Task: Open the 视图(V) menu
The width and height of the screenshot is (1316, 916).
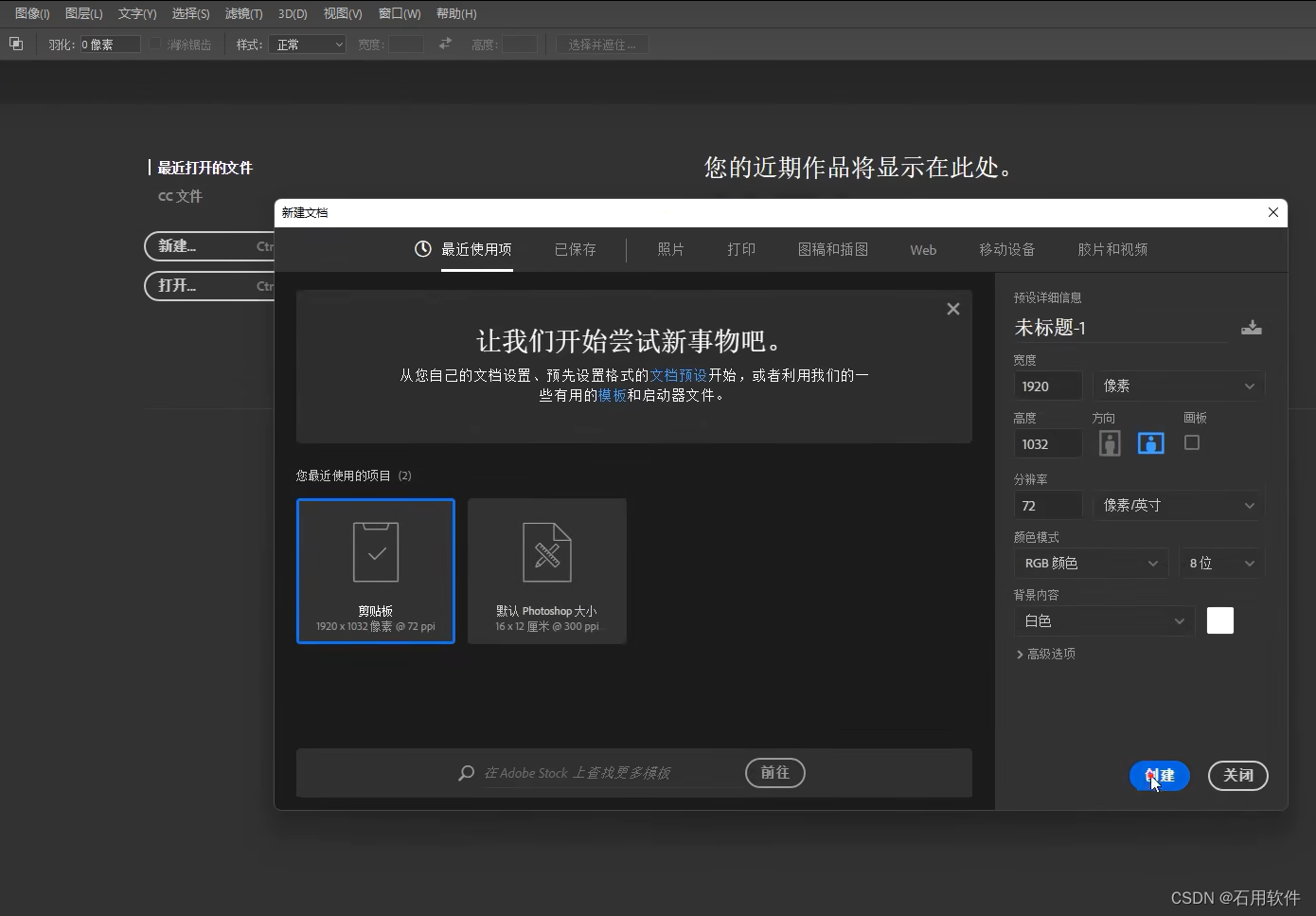Action: coord(343,13)
